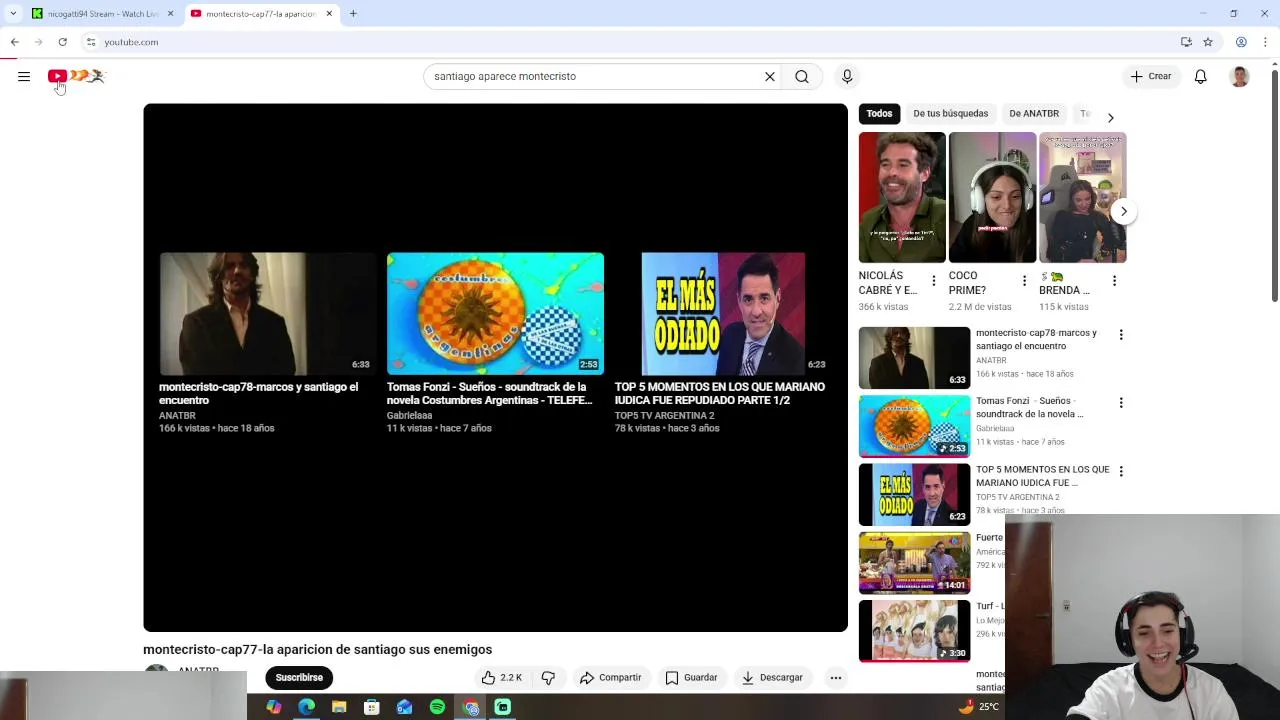The width and height of the screenshot is (1280, 720).
Task: Click the Compartir button
Action: (x=610, y=677)
